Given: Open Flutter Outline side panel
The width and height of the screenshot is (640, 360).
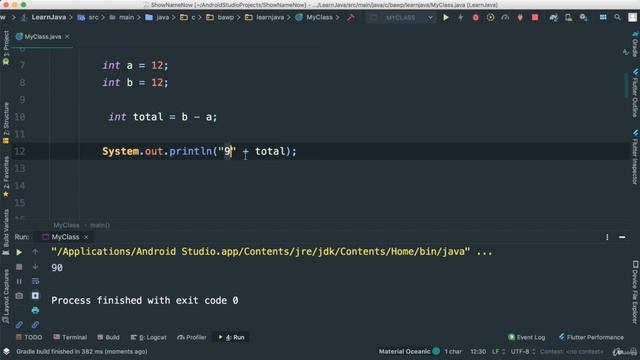Looking at the screenshot, I should coord(635,93).
